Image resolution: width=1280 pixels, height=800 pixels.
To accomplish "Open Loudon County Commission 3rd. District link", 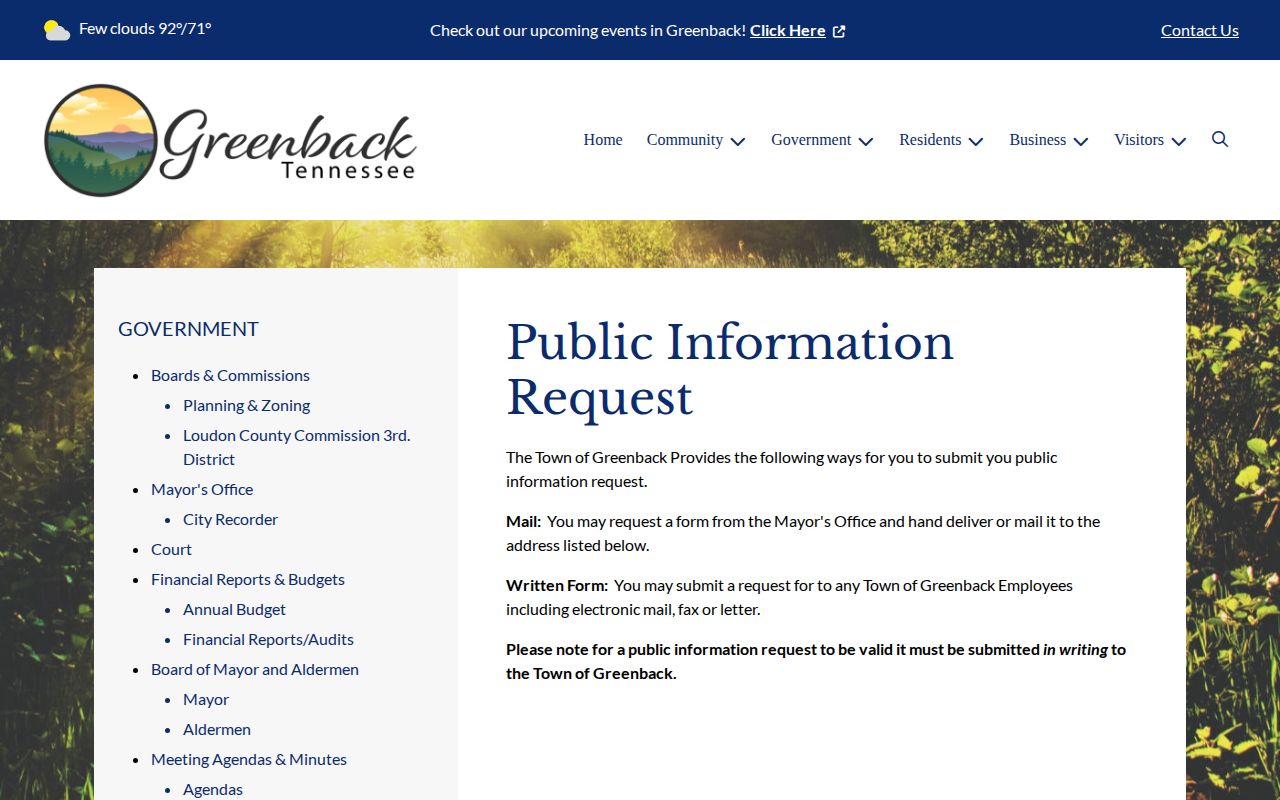I will pos(296,447).
